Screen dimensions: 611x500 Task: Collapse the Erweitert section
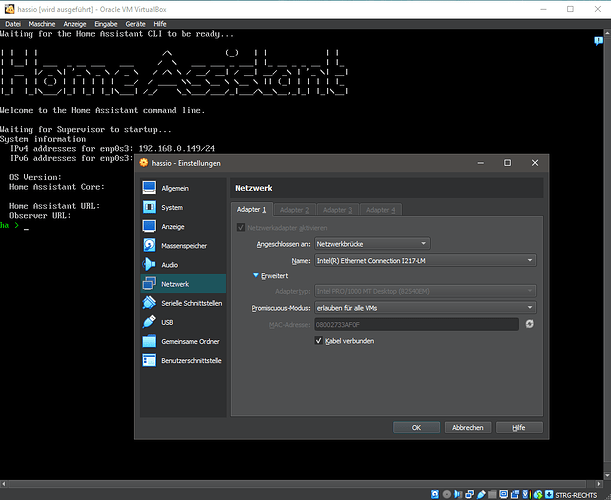pyautogui.click(x=256, y=275)
